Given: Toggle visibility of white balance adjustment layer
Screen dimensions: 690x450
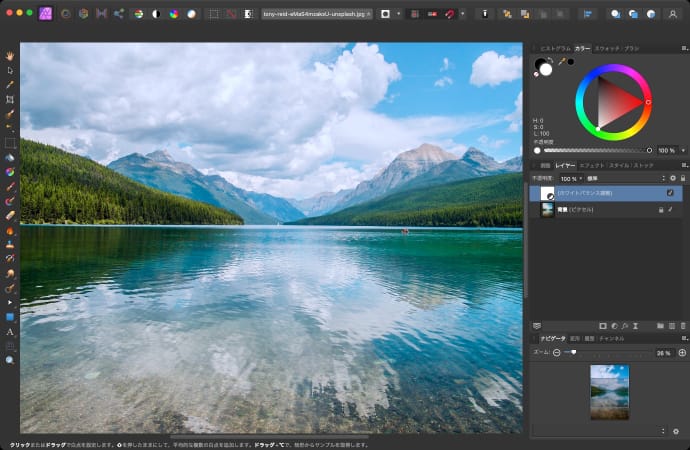Looking at the screenshot, I should (670, 193).
